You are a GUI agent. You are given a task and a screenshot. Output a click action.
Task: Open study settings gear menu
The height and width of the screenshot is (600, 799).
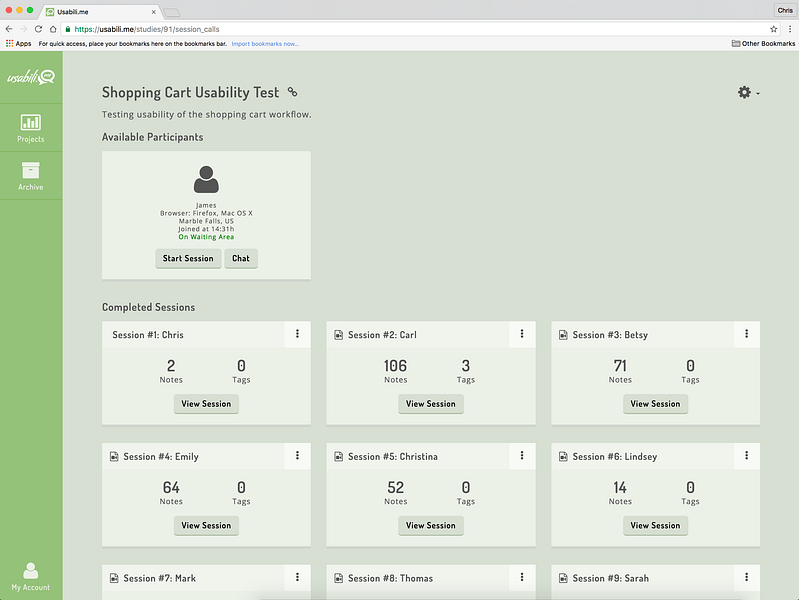748,92
